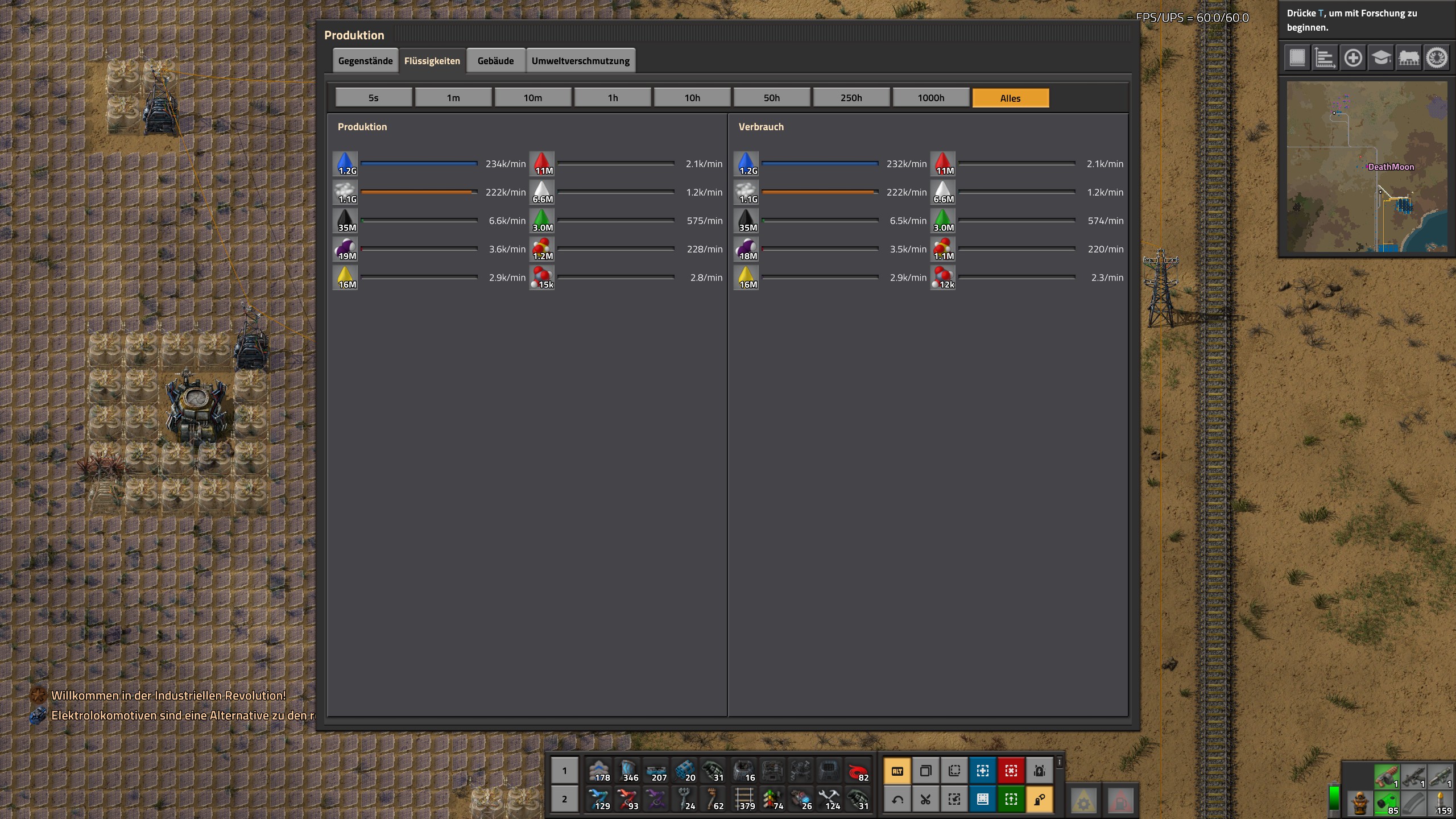Viewport: 1456px width, 819px height.
Task: Open the gear emblem icon near minimap
Action: pyautogui.click(x=1437, y=57)
